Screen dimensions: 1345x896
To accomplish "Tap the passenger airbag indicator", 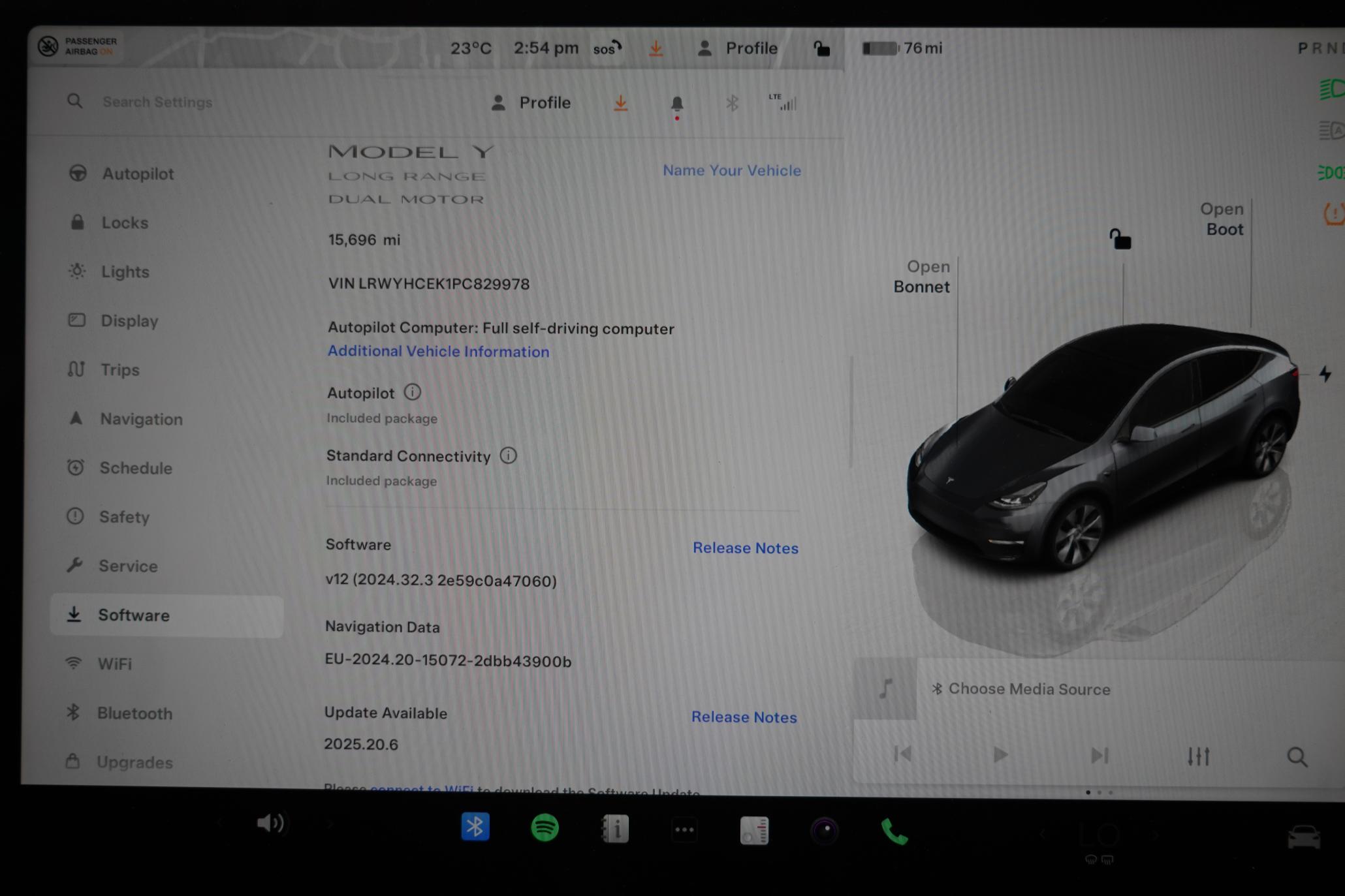I will pyautogui.click(x=77, y=46).
